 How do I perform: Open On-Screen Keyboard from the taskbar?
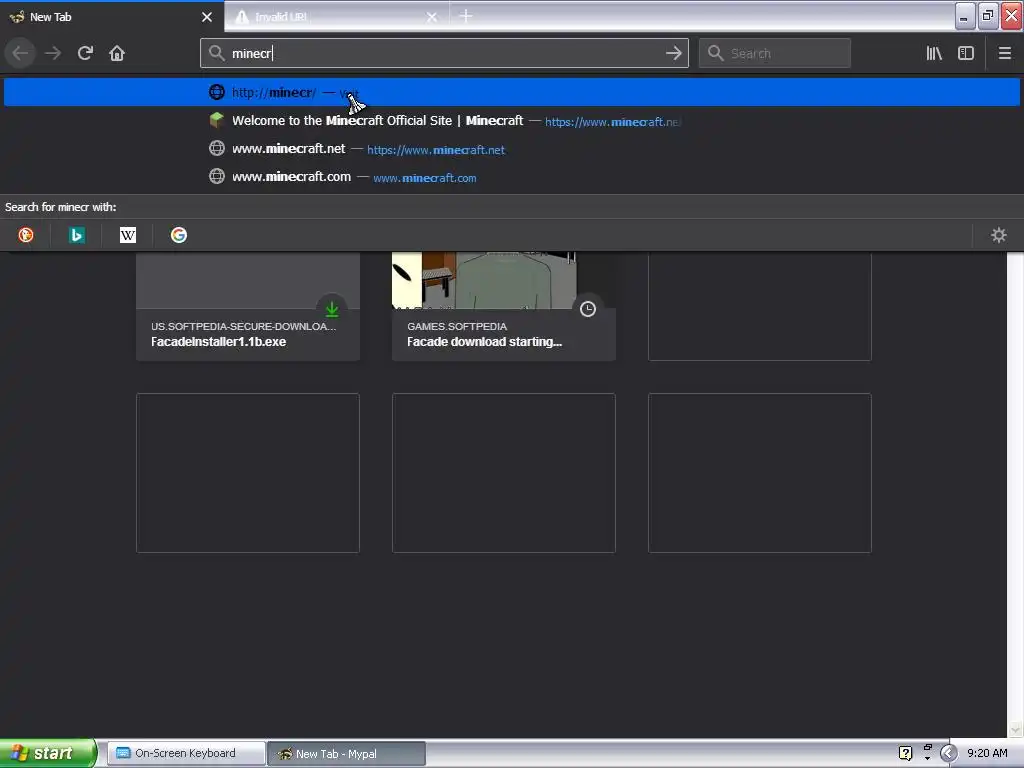tap(185, 753)
